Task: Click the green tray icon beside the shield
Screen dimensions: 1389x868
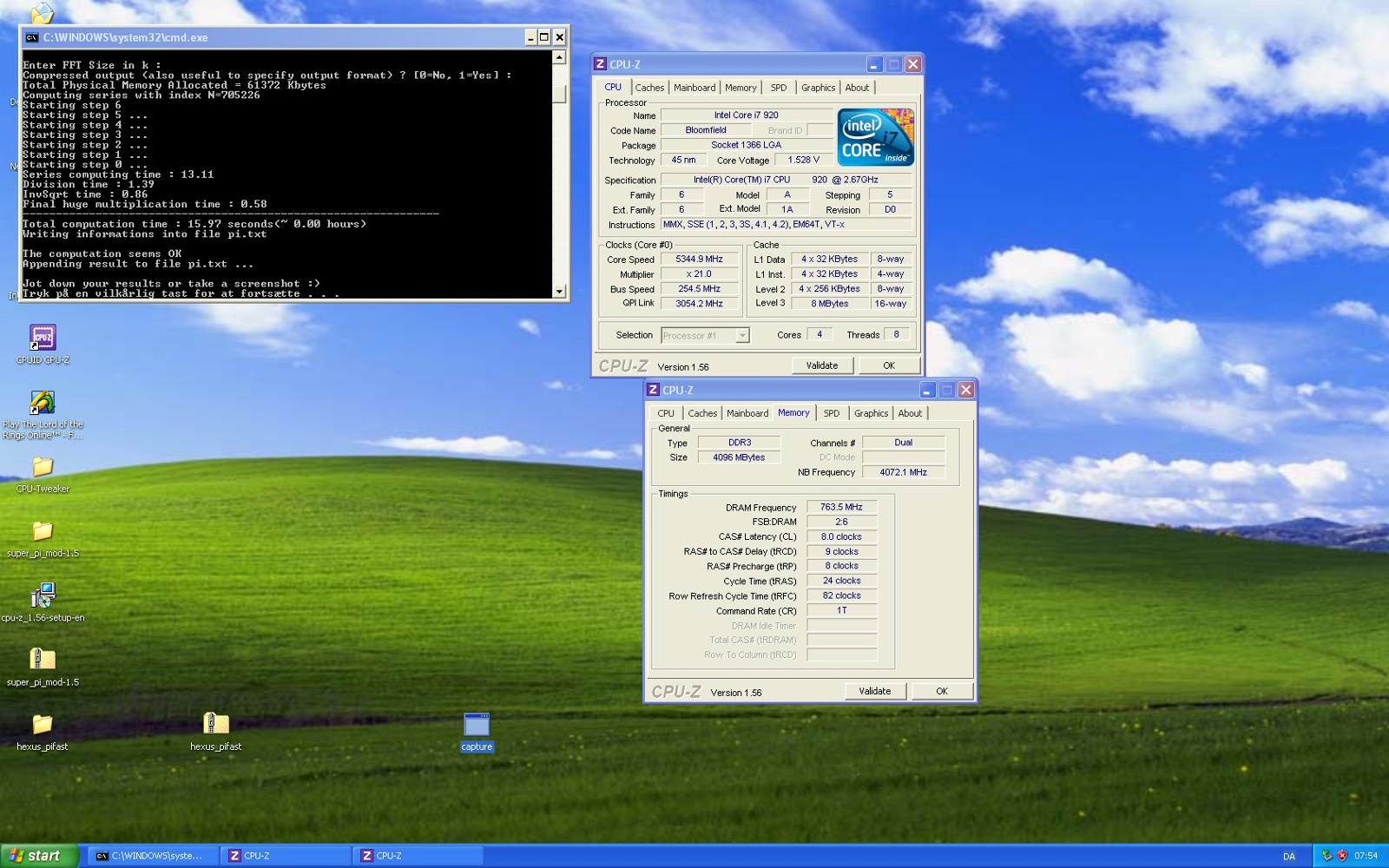Action: [1326, 856]
